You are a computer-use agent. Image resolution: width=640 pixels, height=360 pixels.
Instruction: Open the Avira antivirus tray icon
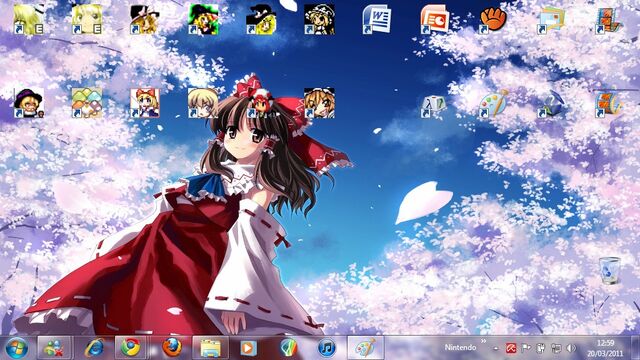[511, 348]
